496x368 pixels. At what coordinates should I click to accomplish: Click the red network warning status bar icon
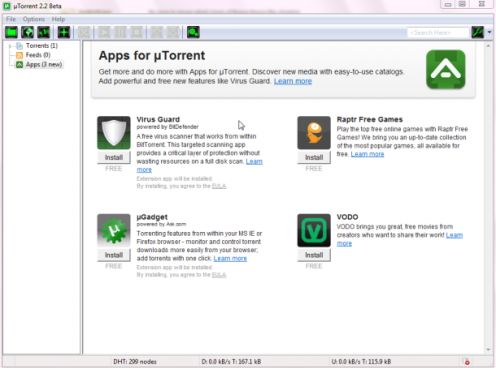tap(467, 362)
